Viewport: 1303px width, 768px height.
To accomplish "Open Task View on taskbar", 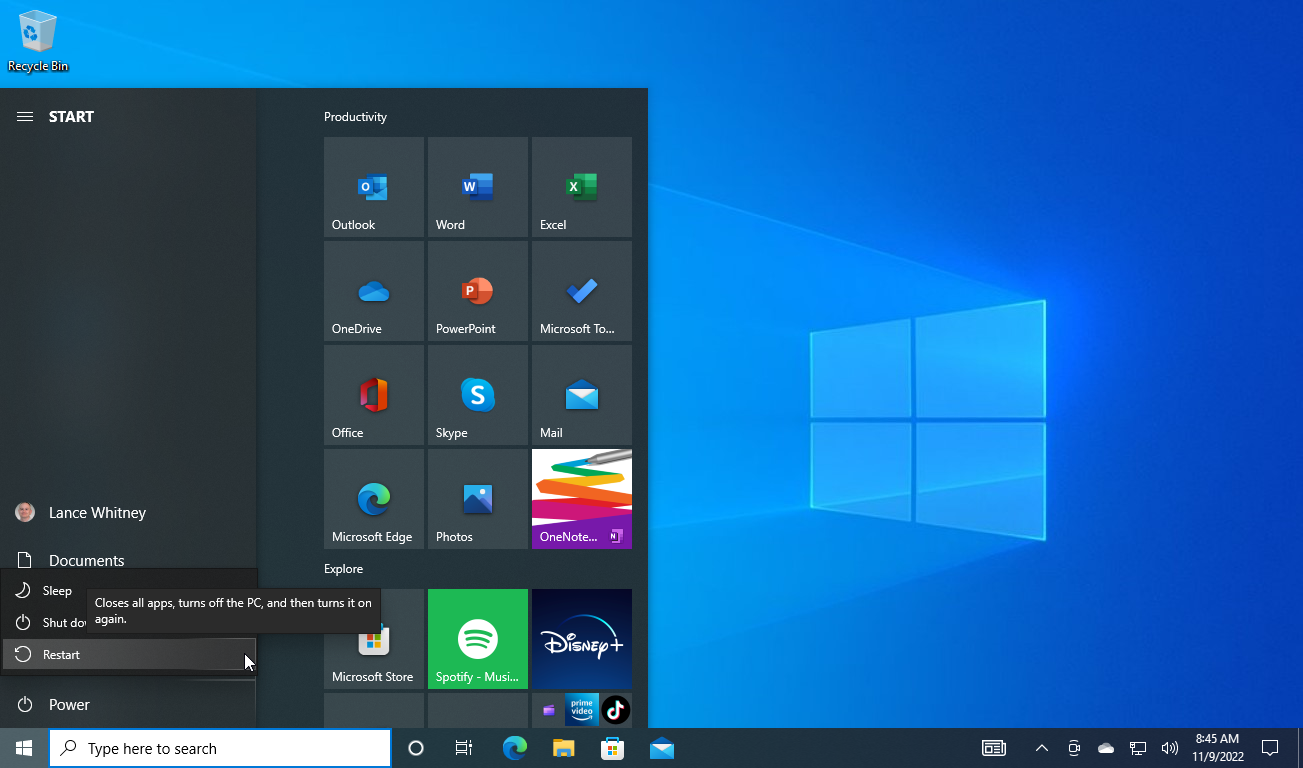I will pos(464,748).
